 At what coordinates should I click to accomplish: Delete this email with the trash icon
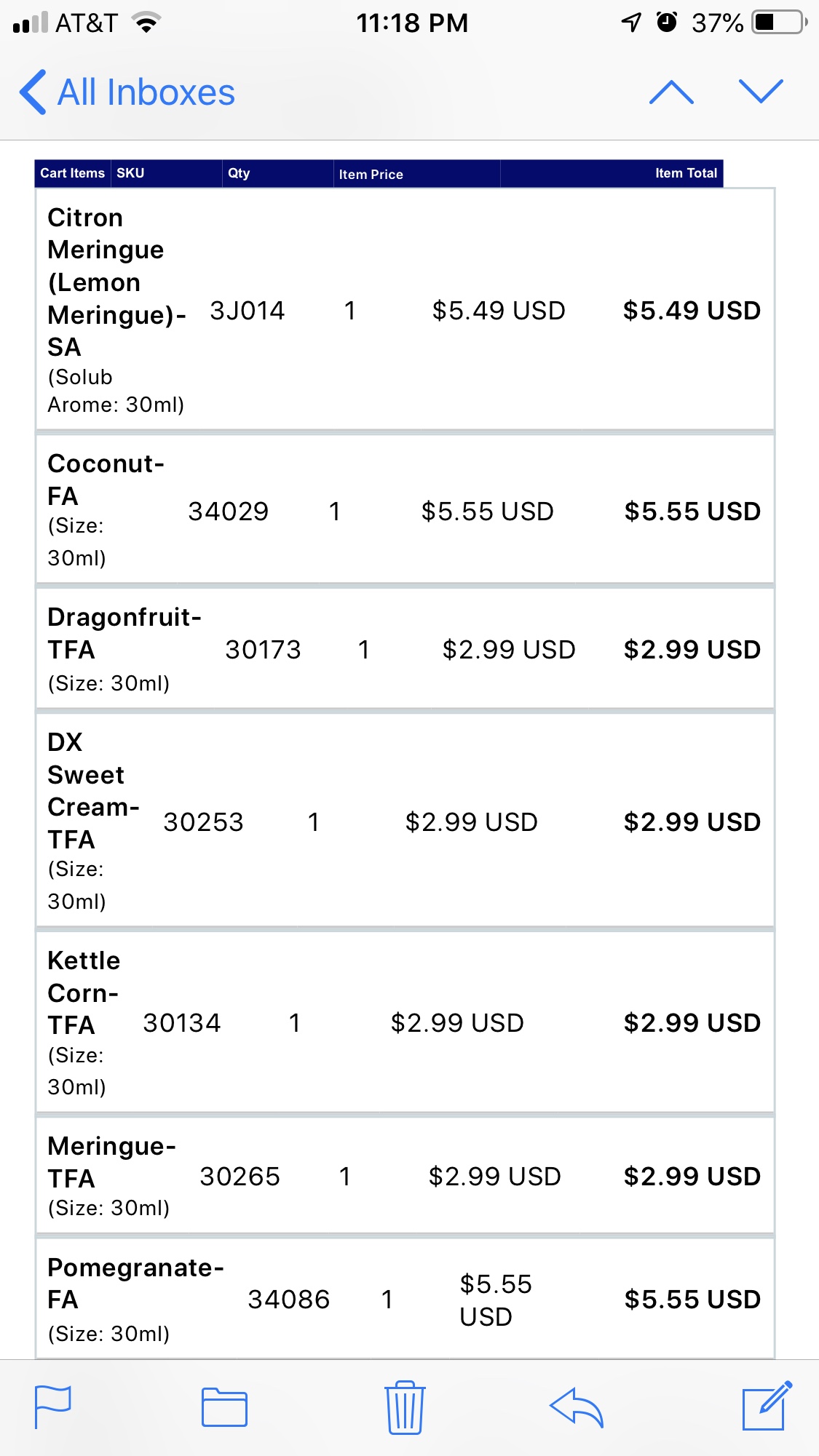point(405,1407)
